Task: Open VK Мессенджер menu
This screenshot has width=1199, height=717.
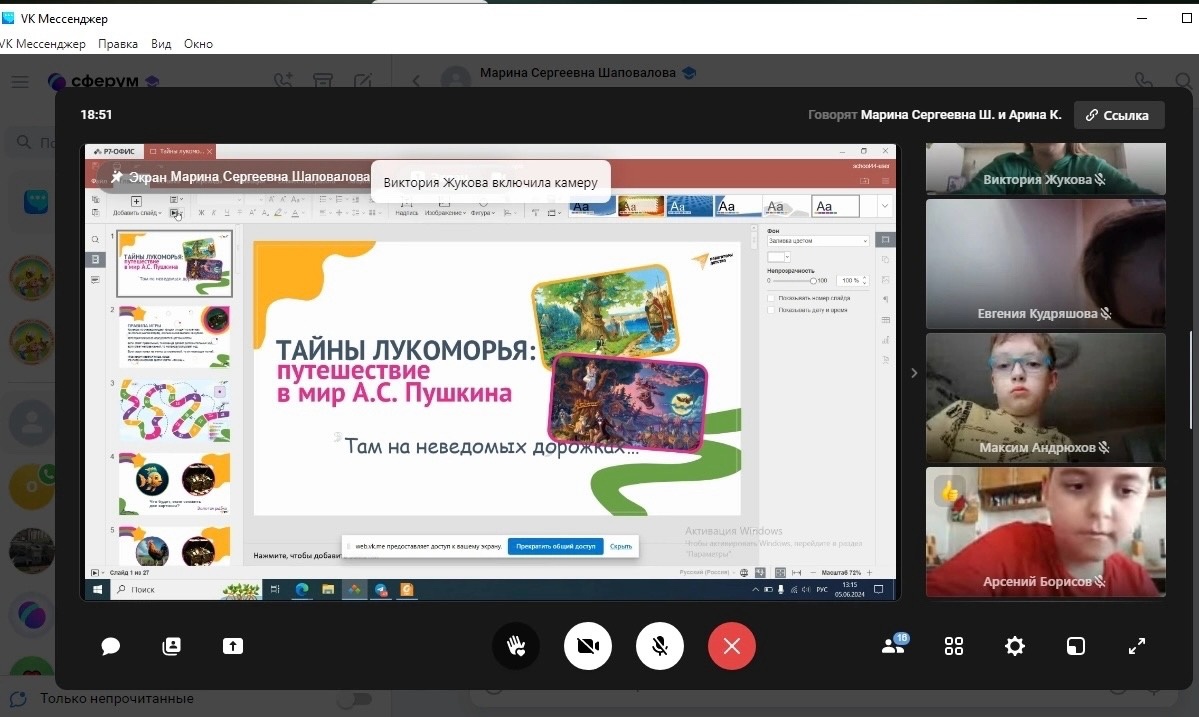Action: (x=43, y=44)
